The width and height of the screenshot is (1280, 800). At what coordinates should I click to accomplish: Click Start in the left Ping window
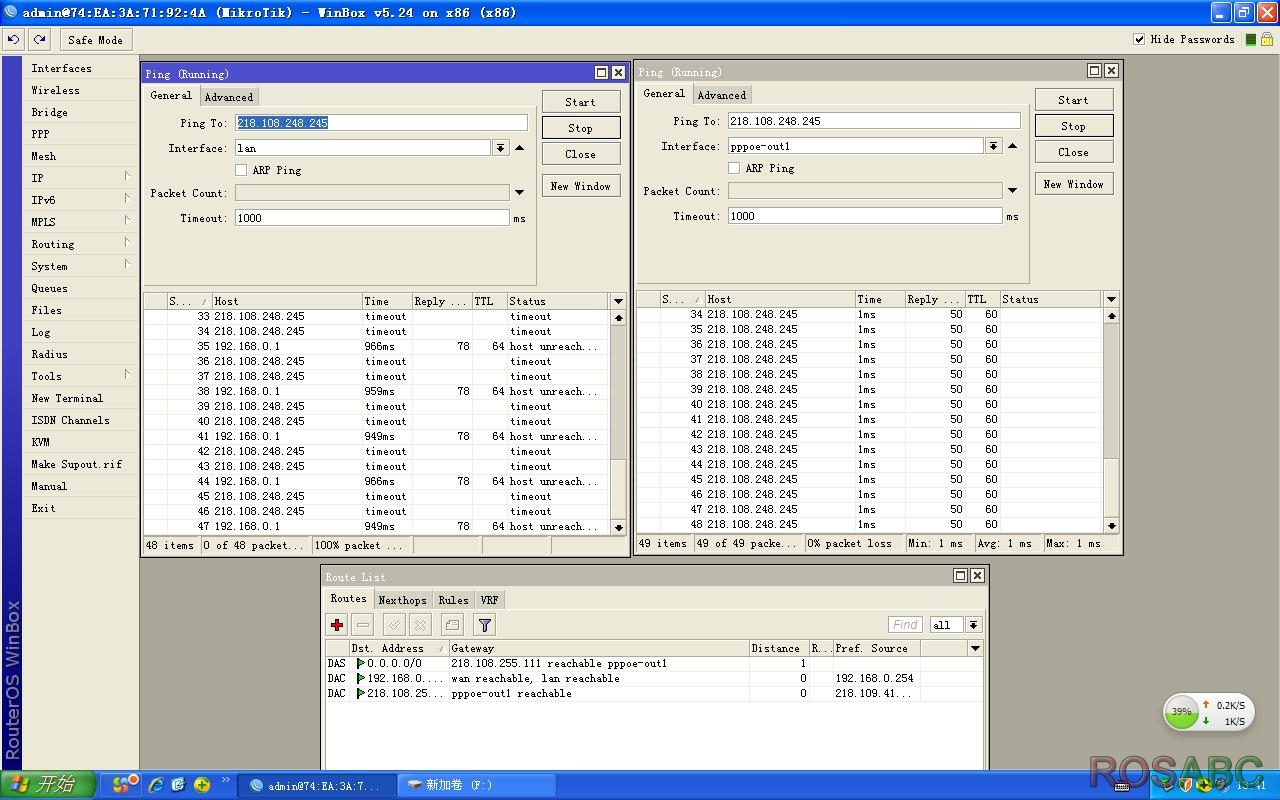[581, 102]
